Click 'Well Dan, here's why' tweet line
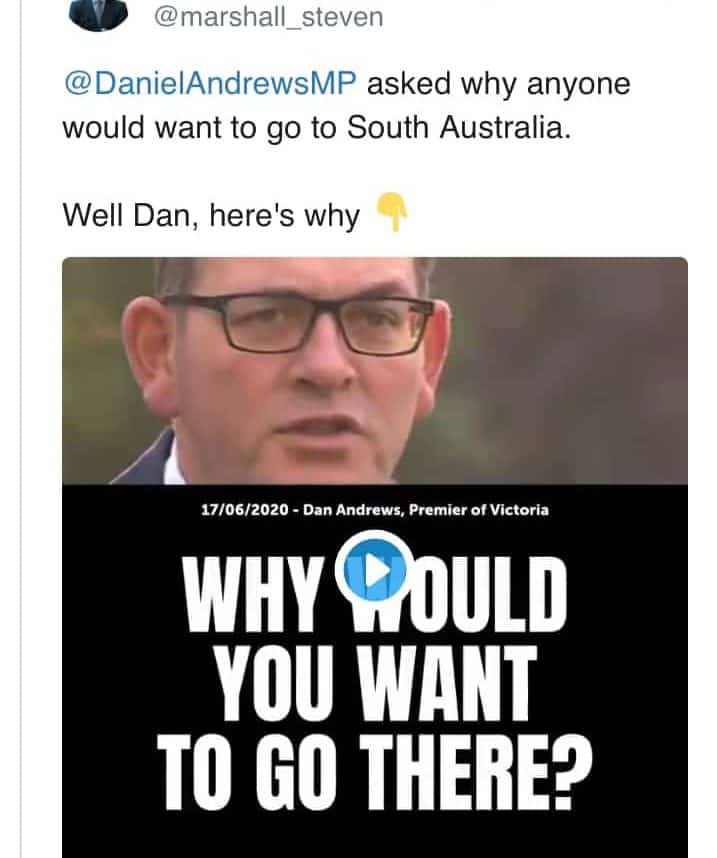Screen dimensions: 717x858 pos(211,215)
